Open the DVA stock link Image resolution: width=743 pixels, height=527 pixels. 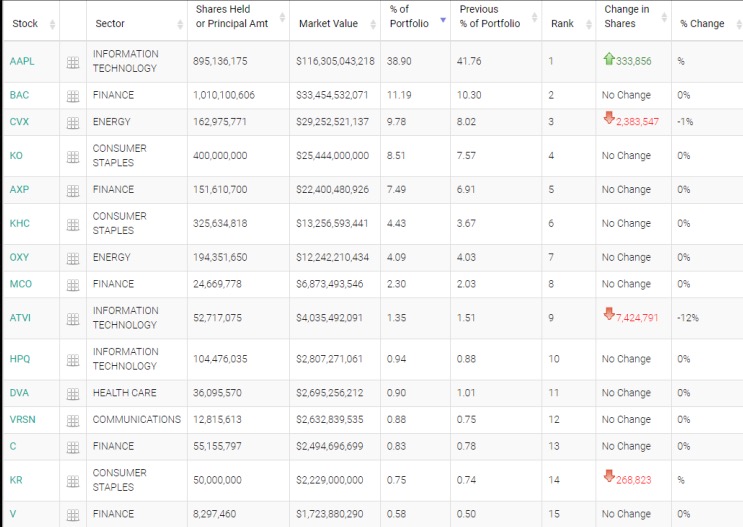click(19, 392)
